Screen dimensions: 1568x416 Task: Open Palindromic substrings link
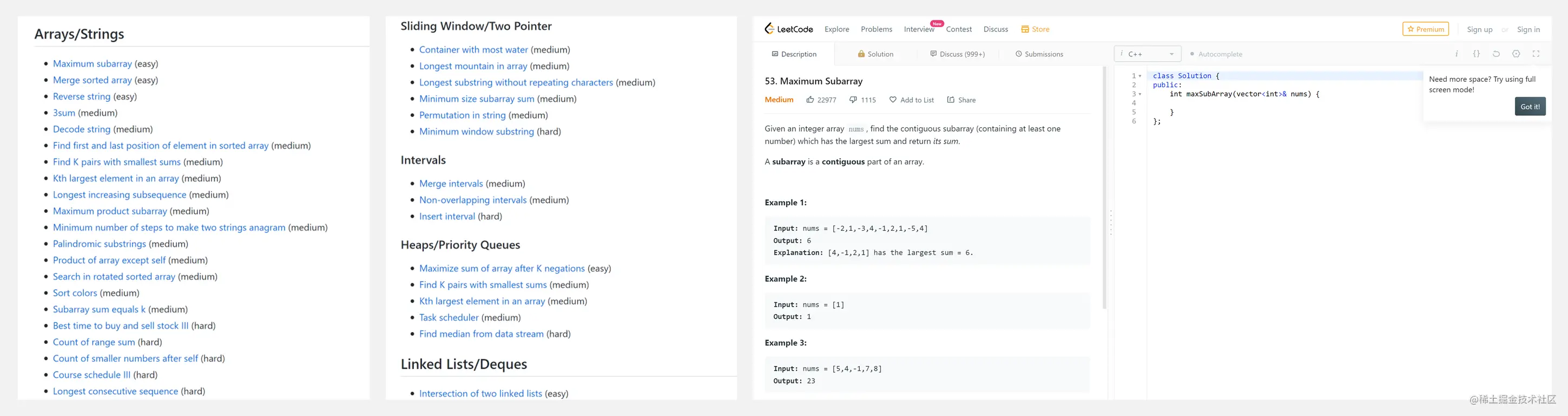pyautogui.click(x=99, y=244)
